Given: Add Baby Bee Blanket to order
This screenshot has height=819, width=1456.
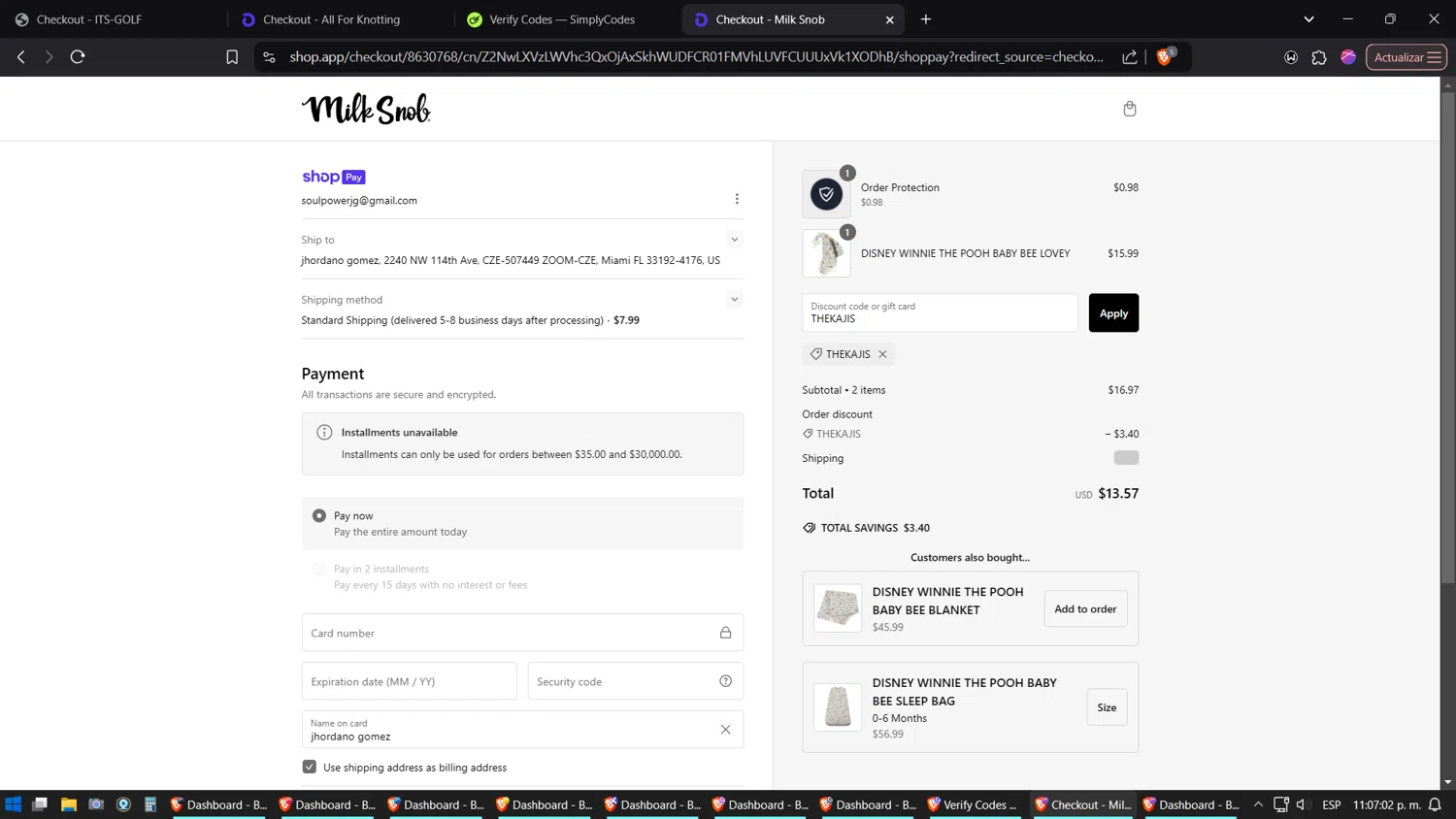Looking at the screenshot, I should tap(1085, 608).
